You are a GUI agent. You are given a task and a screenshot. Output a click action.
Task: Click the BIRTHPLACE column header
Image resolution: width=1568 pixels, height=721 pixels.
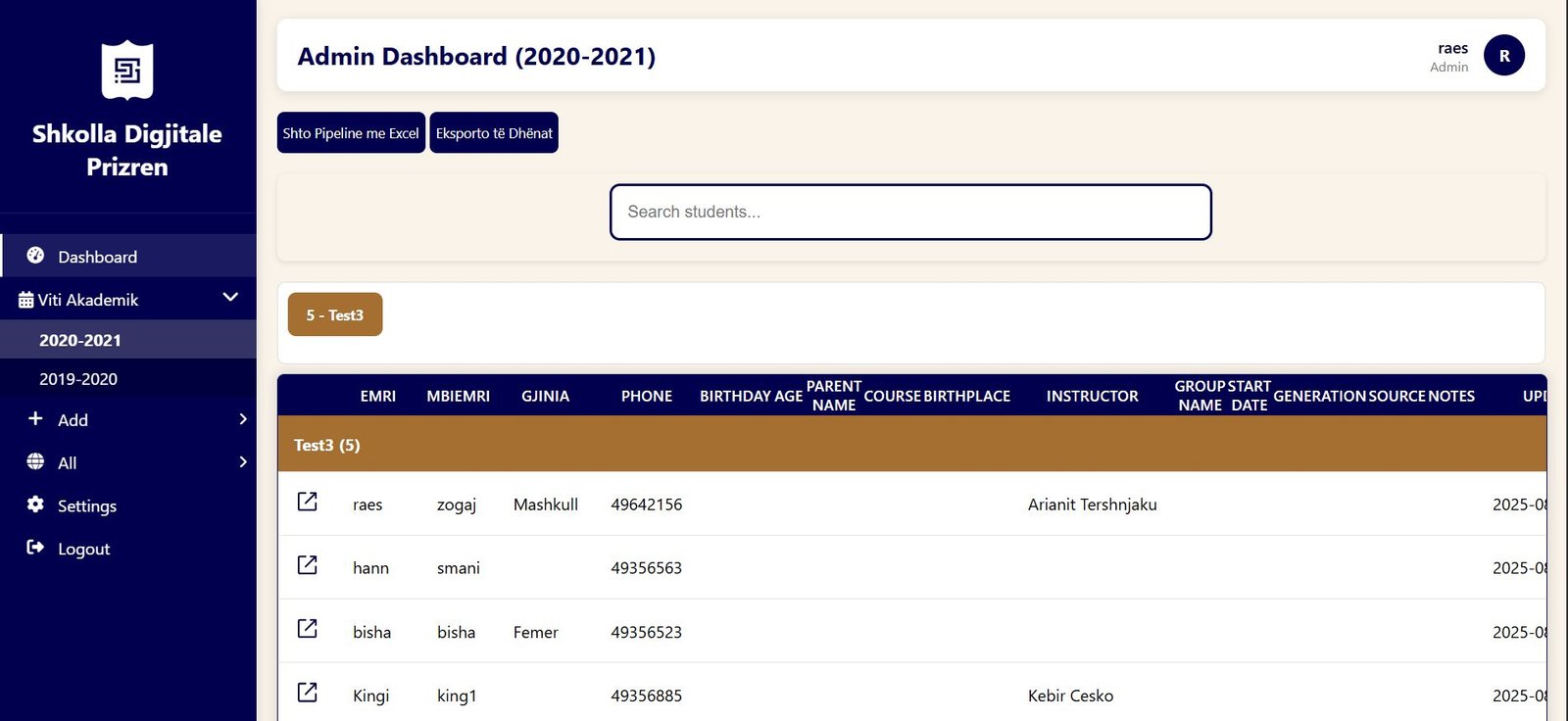tap(966, 396)
